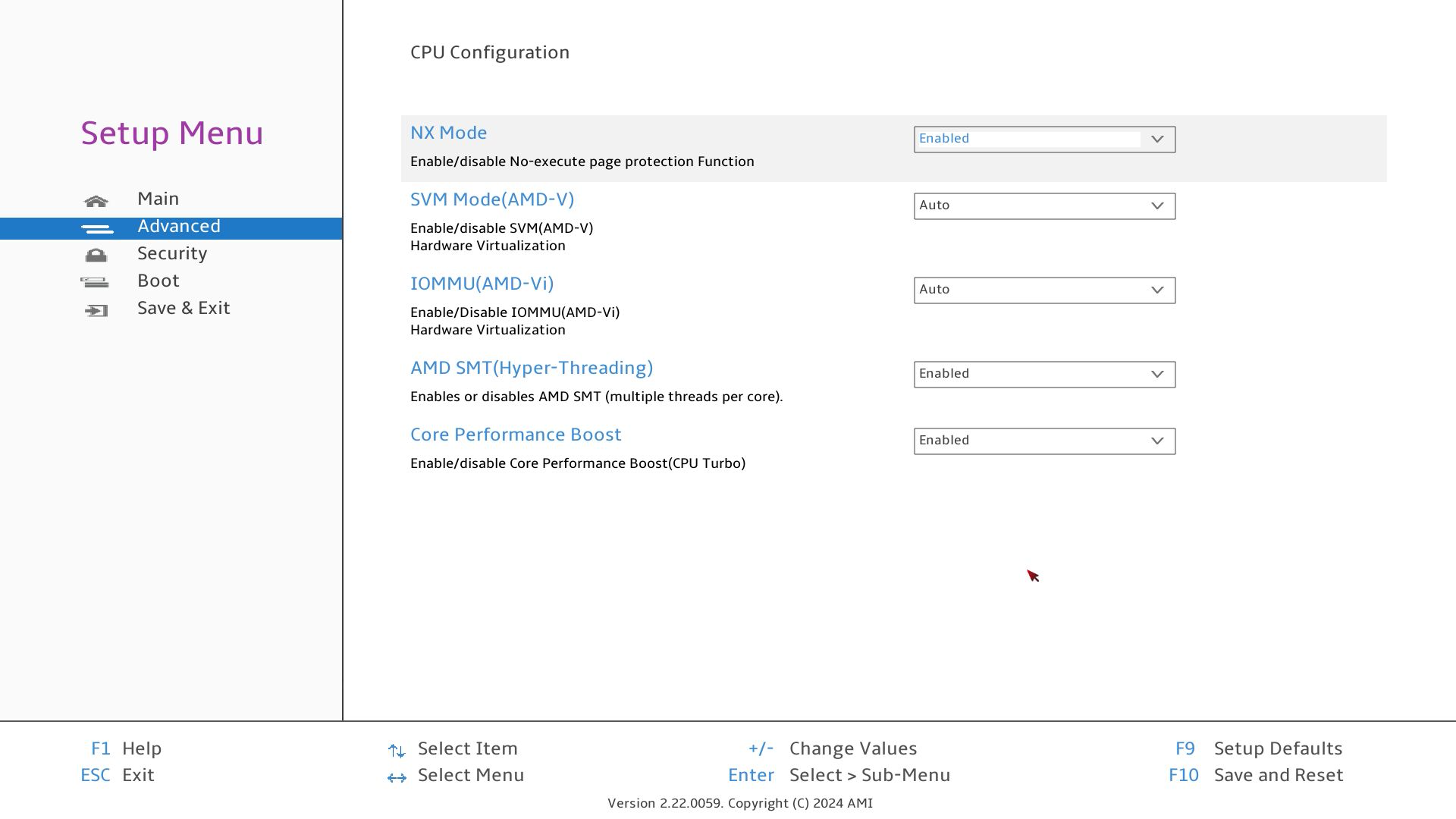Select the Core Performance Boost setting label
Screen dimensions: 1456x819
[x=516, y=435]
